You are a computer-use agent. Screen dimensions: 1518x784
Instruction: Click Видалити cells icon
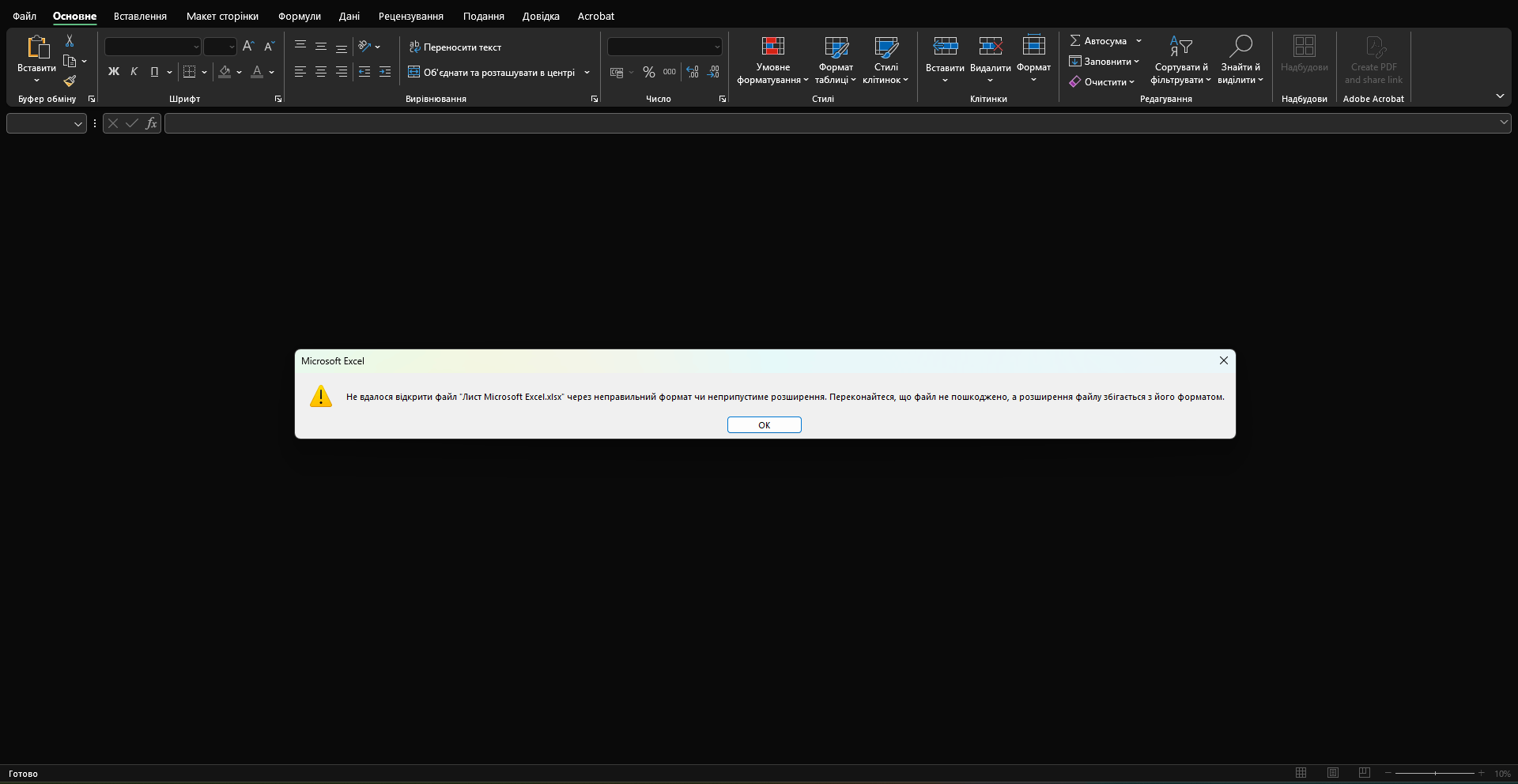(990, 46)
